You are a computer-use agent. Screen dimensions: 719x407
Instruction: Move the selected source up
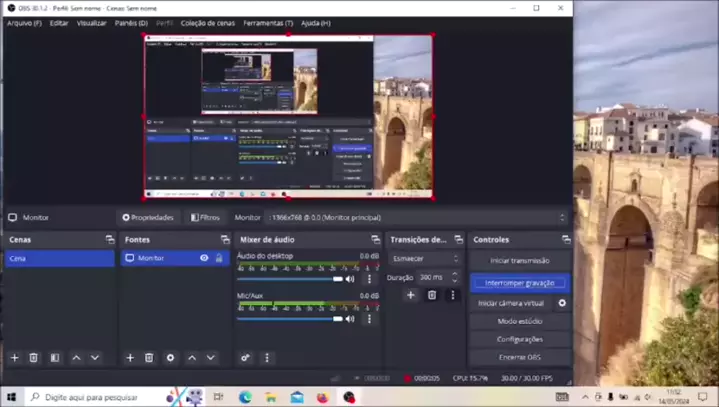[x=191, y=357]
